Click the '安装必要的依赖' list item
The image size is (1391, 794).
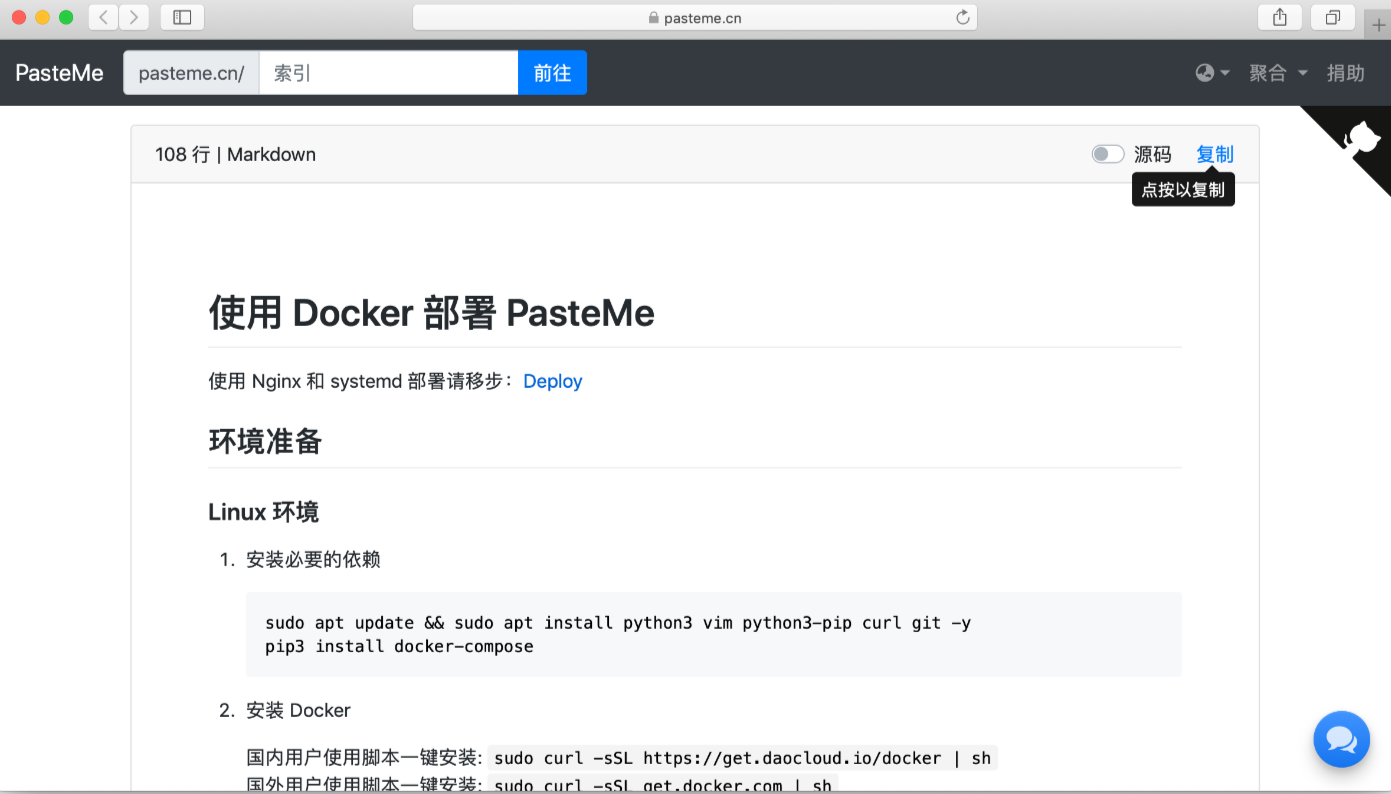click(313, 559)
